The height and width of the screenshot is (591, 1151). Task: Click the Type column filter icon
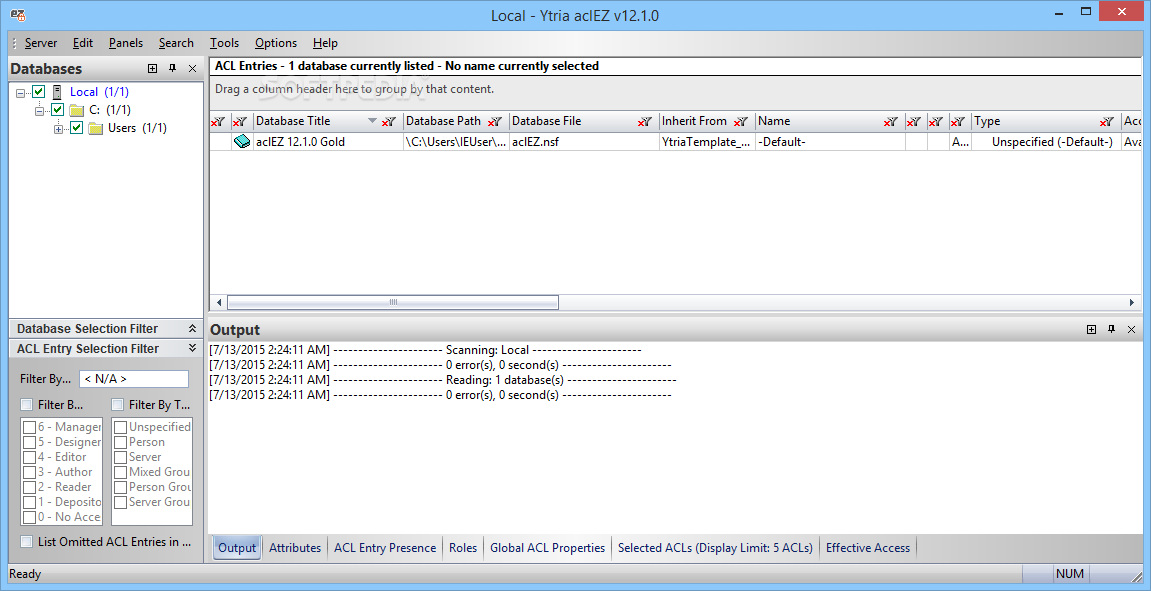tap(1107, 122)
